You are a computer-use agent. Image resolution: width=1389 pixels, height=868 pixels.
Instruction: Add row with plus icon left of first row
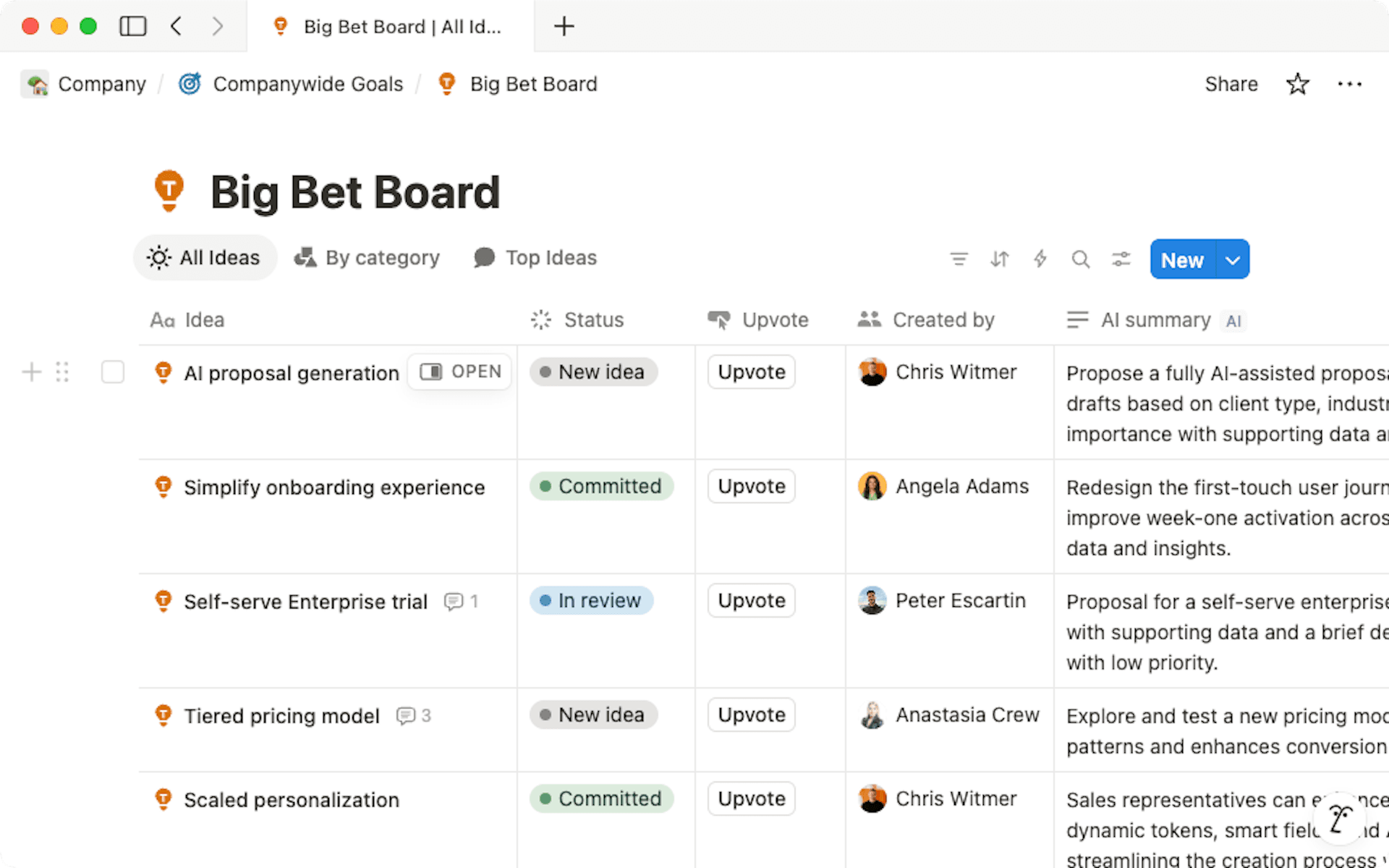(x=31, y=372)
